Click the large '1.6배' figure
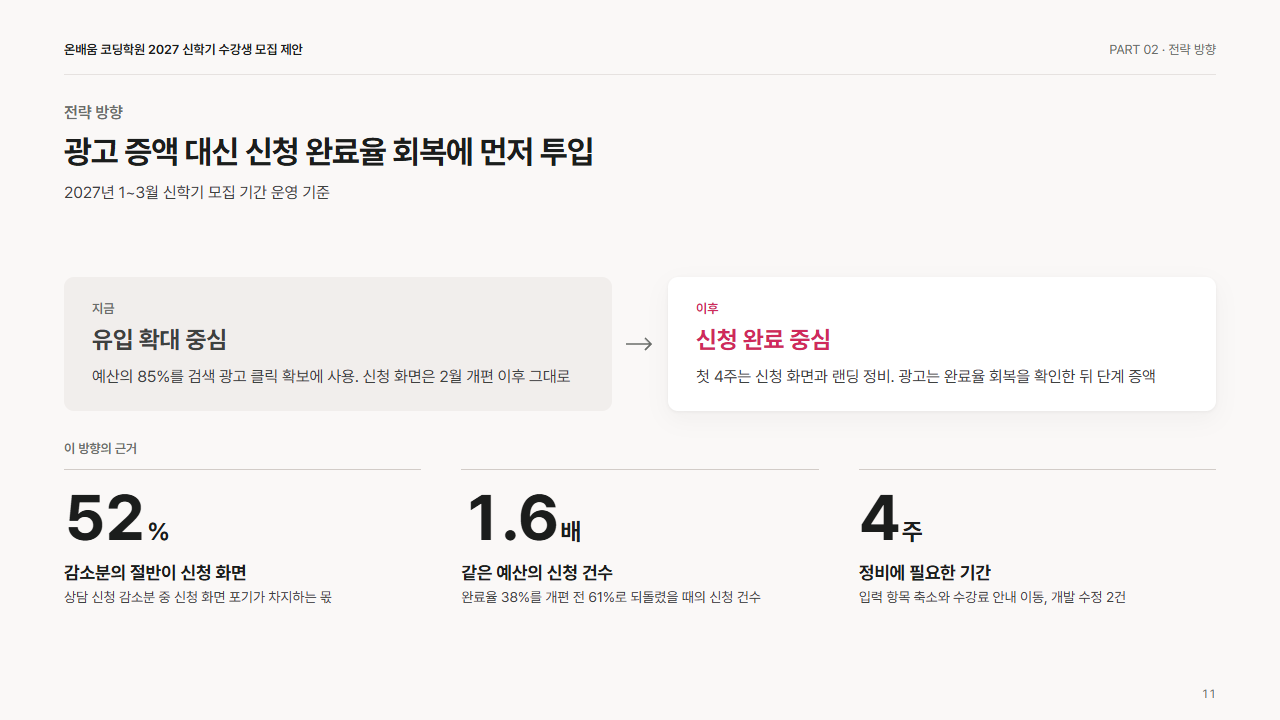 (x=523, y=518)
